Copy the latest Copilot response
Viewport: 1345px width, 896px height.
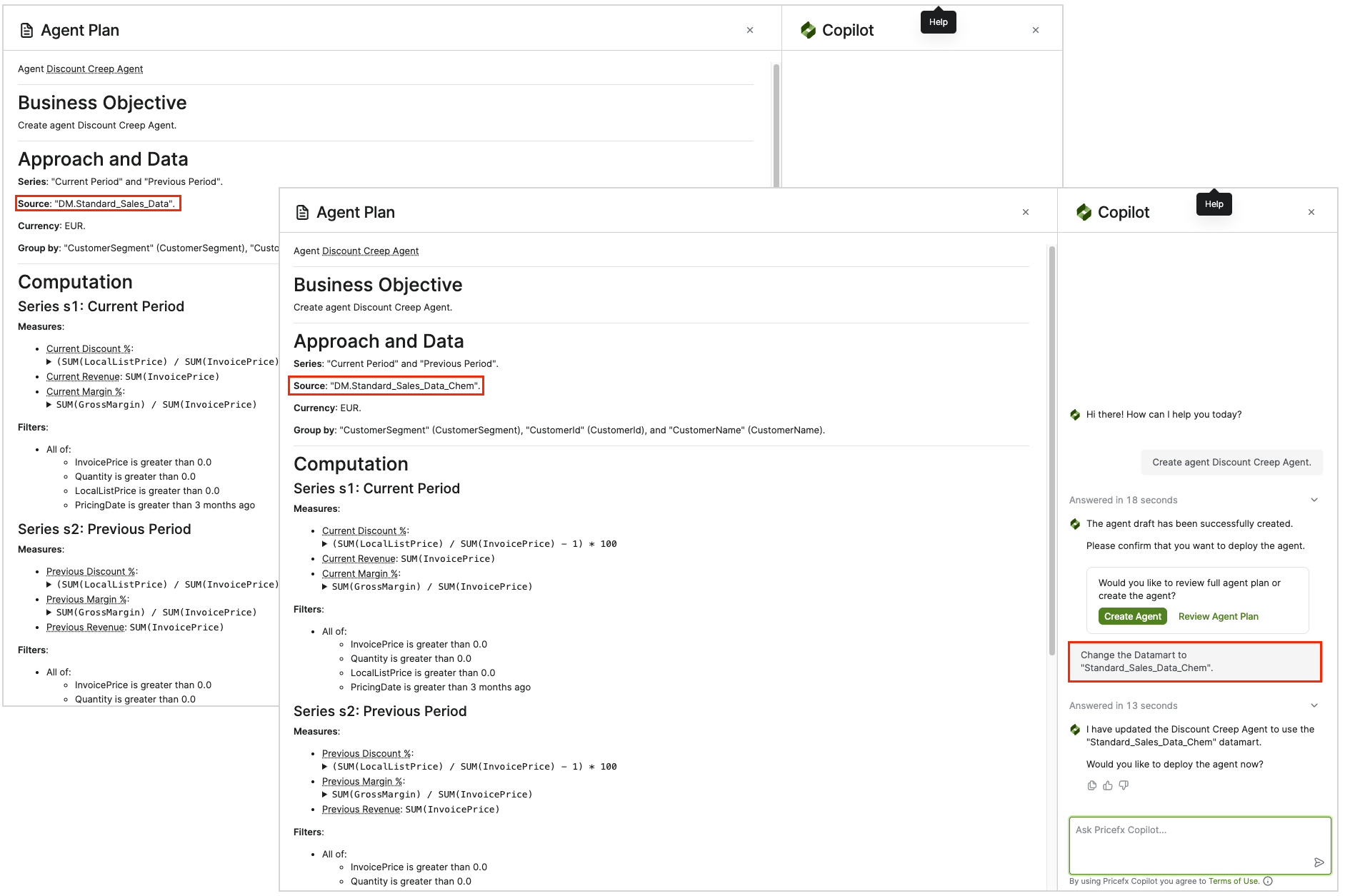[x=1092, y=785]
